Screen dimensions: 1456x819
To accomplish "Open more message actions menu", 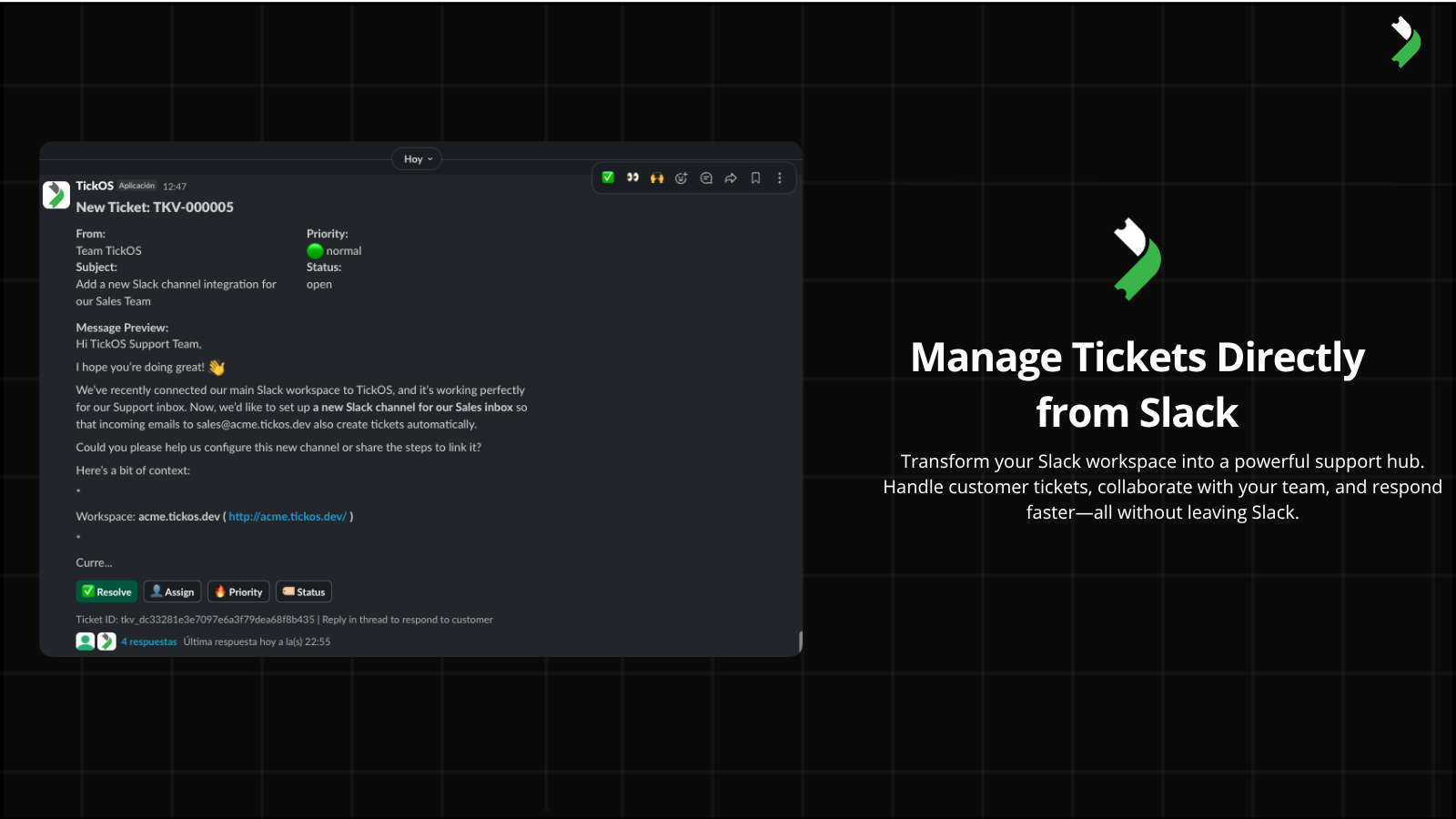I will [x=779, y=177].
